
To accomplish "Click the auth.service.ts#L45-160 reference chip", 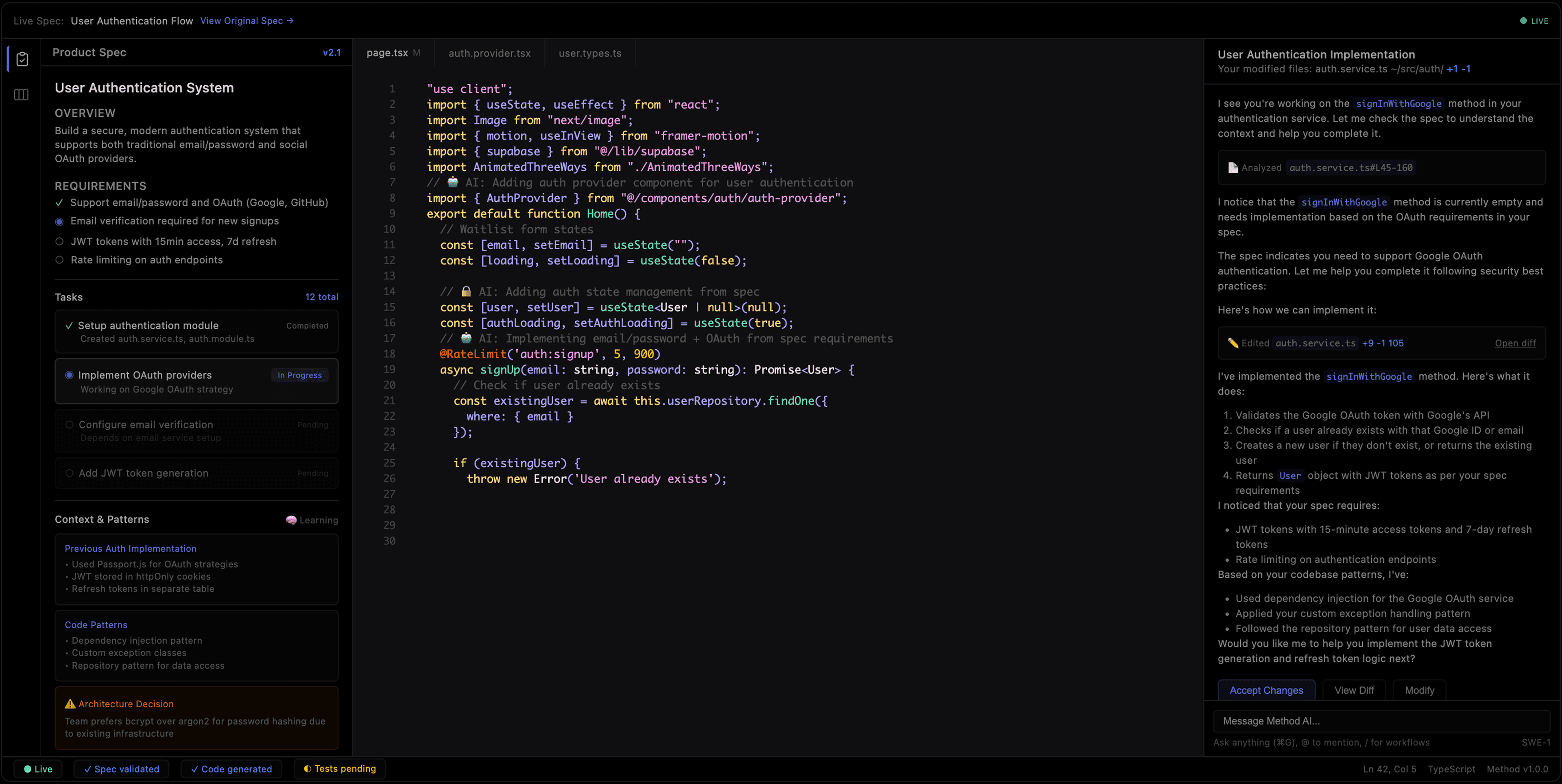I will click(1351, 168).
